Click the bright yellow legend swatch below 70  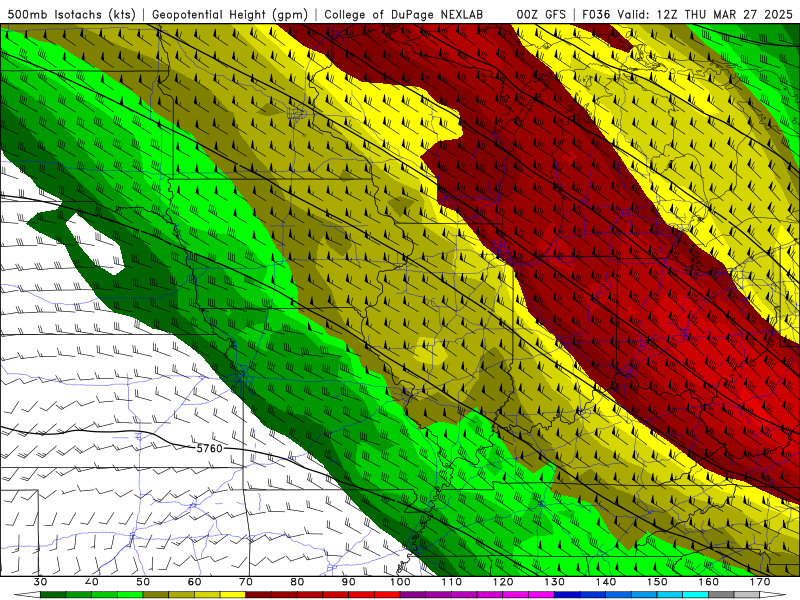point(233,595)
